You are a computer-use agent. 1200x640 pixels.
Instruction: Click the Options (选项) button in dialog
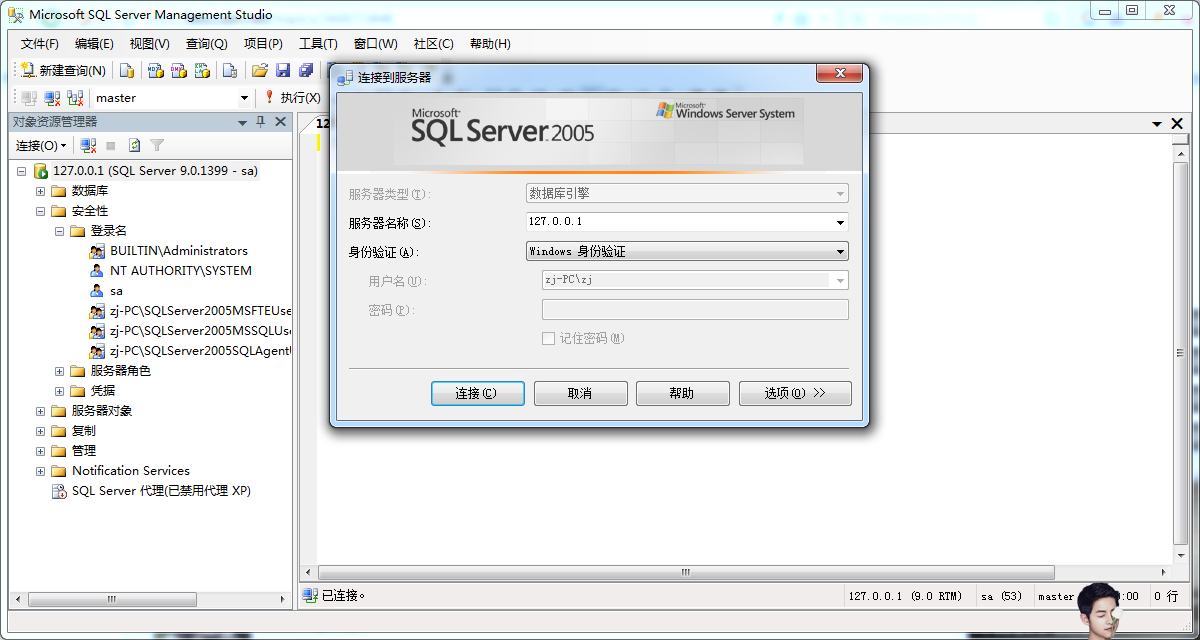[x=795, y=393]
